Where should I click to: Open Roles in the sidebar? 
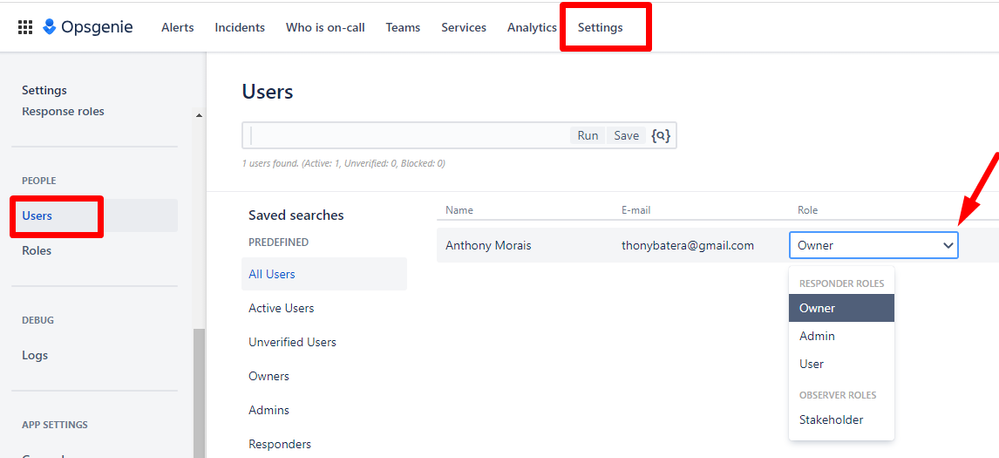click(x=36, y=251)
